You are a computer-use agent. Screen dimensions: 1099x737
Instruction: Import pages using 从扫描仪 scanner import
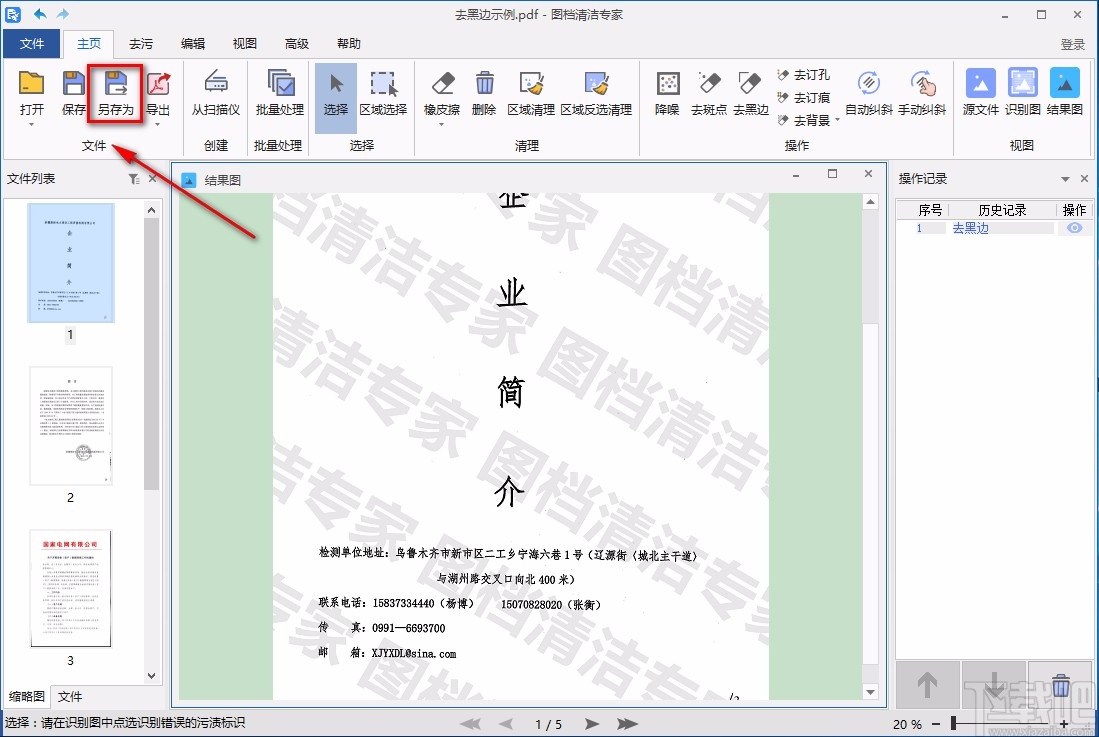tap(216, 95)
